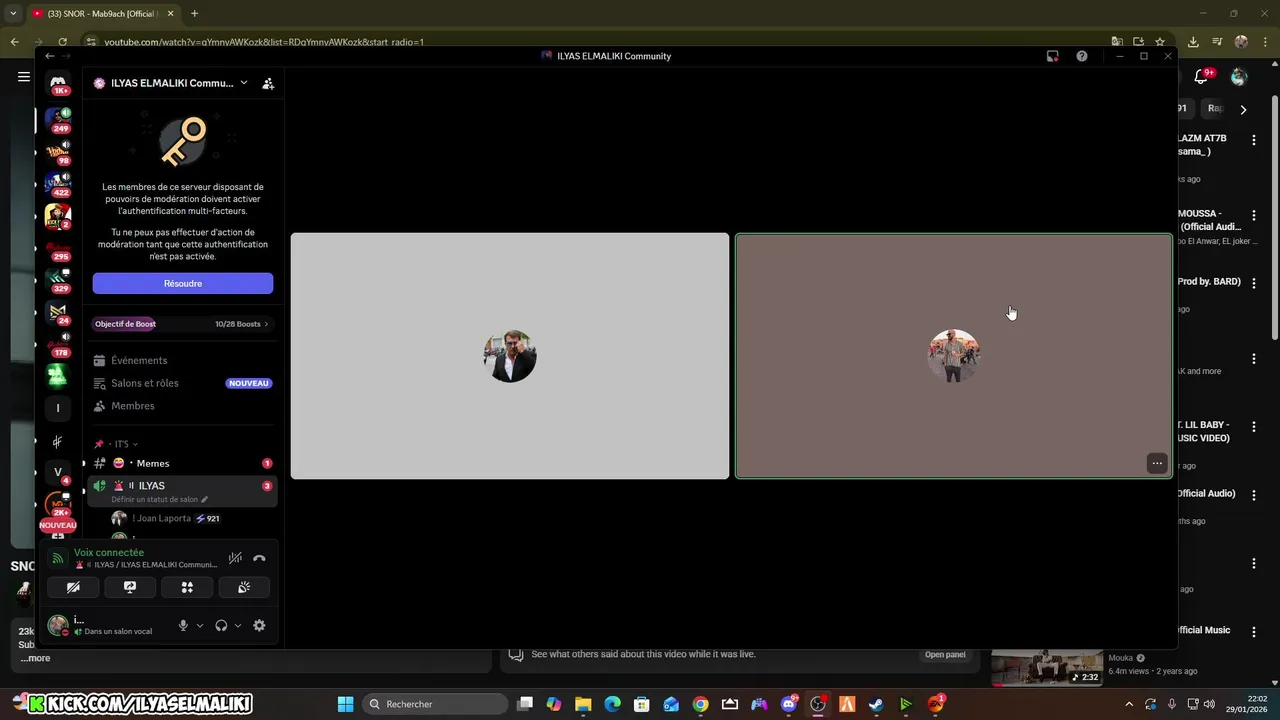Open the Windows Start menu
This screenshot has width=1280, height=720.
coord(345,704)
